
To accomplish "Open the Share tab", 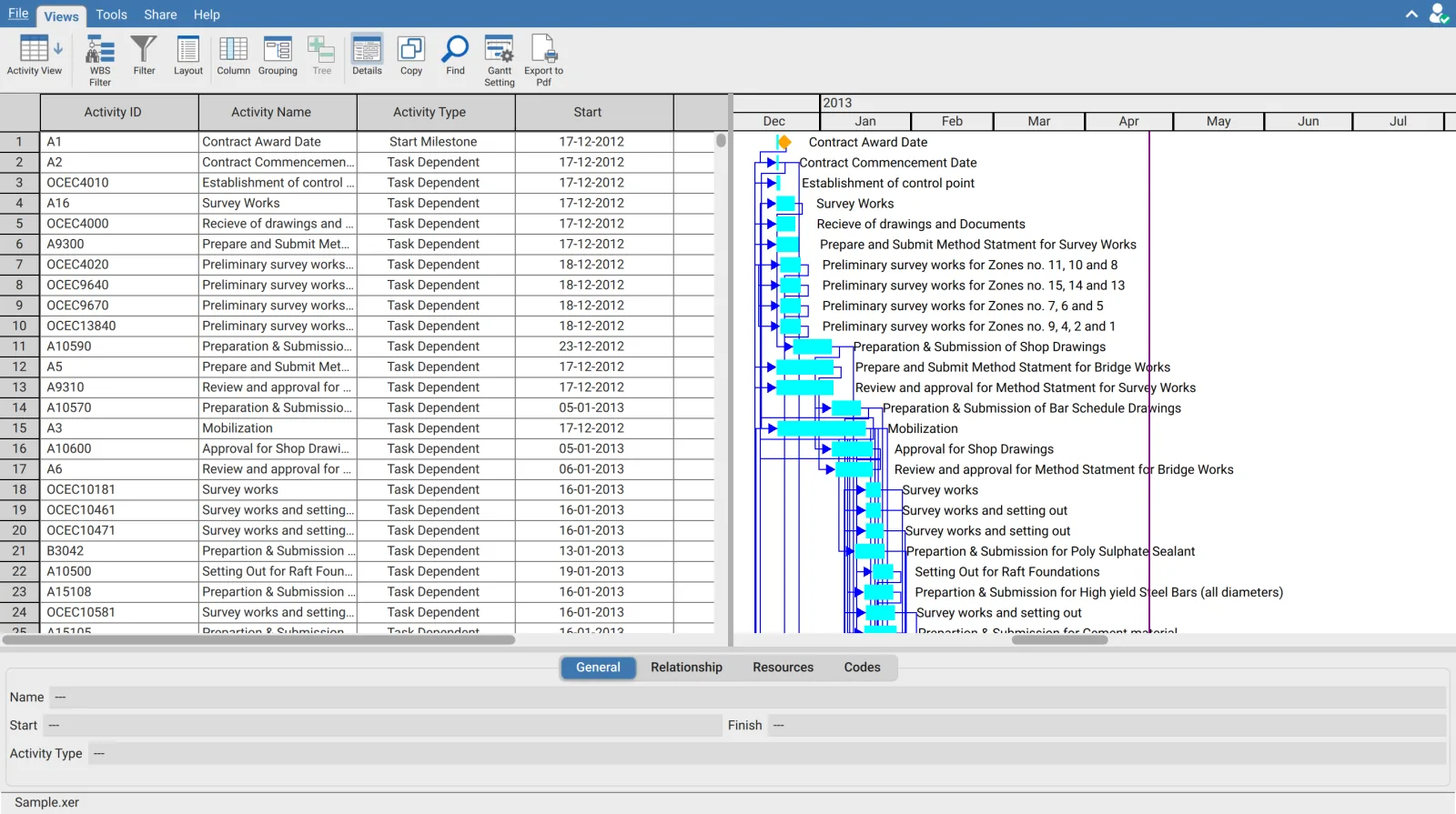I will coord(160,15).
